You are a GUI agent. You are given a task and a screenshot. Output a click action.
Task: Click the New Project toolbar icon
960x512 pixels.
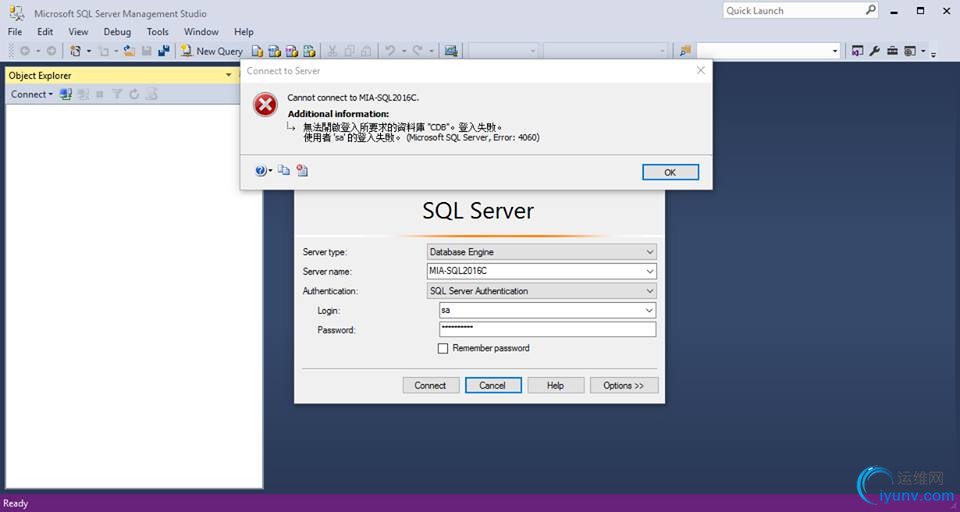pyautogui.click(x=75, y=51)
